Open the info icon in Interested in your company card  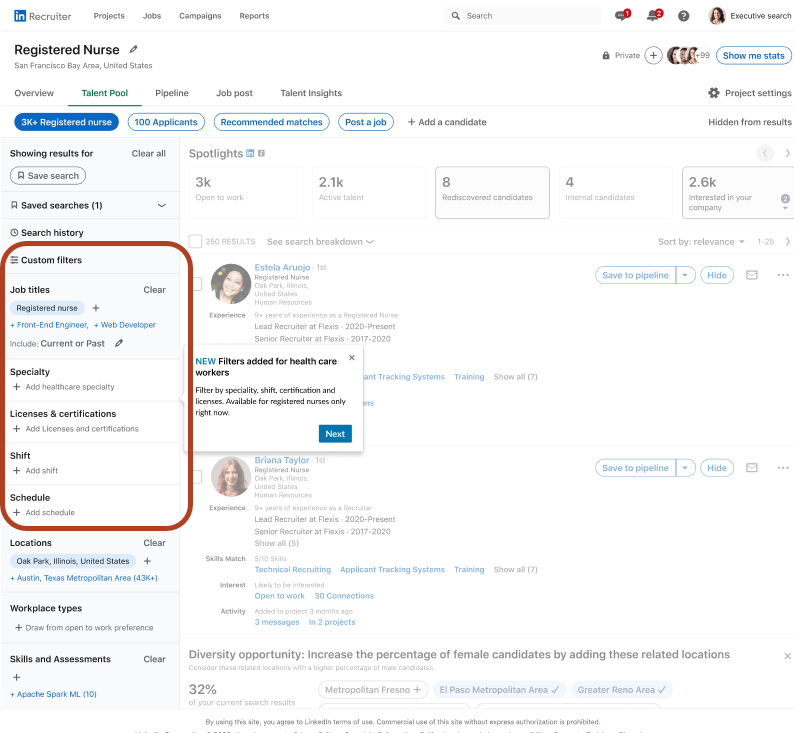785,198
